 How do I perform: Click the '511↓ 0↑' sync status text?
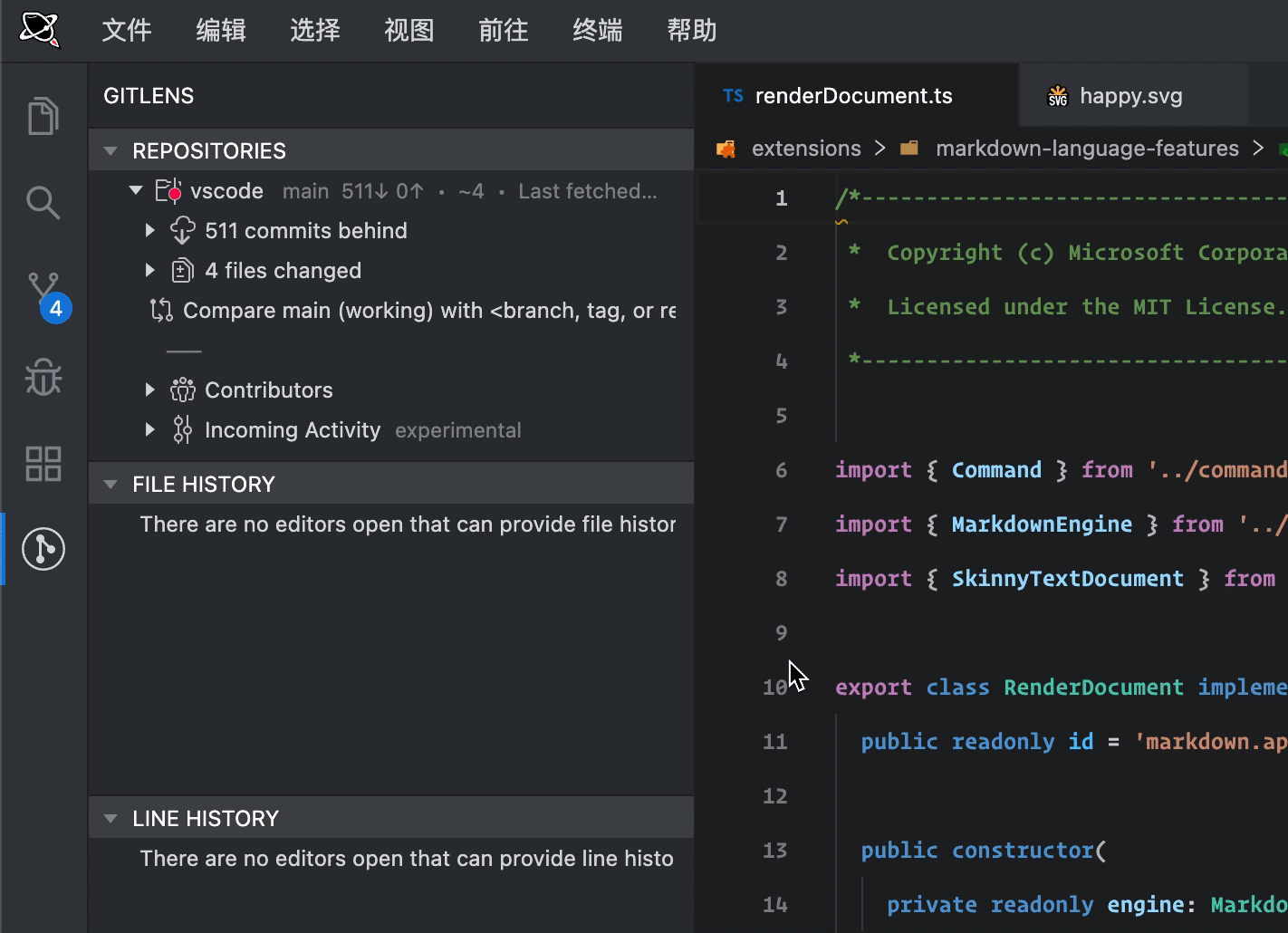pyautogui.click(x=382, y=191)
